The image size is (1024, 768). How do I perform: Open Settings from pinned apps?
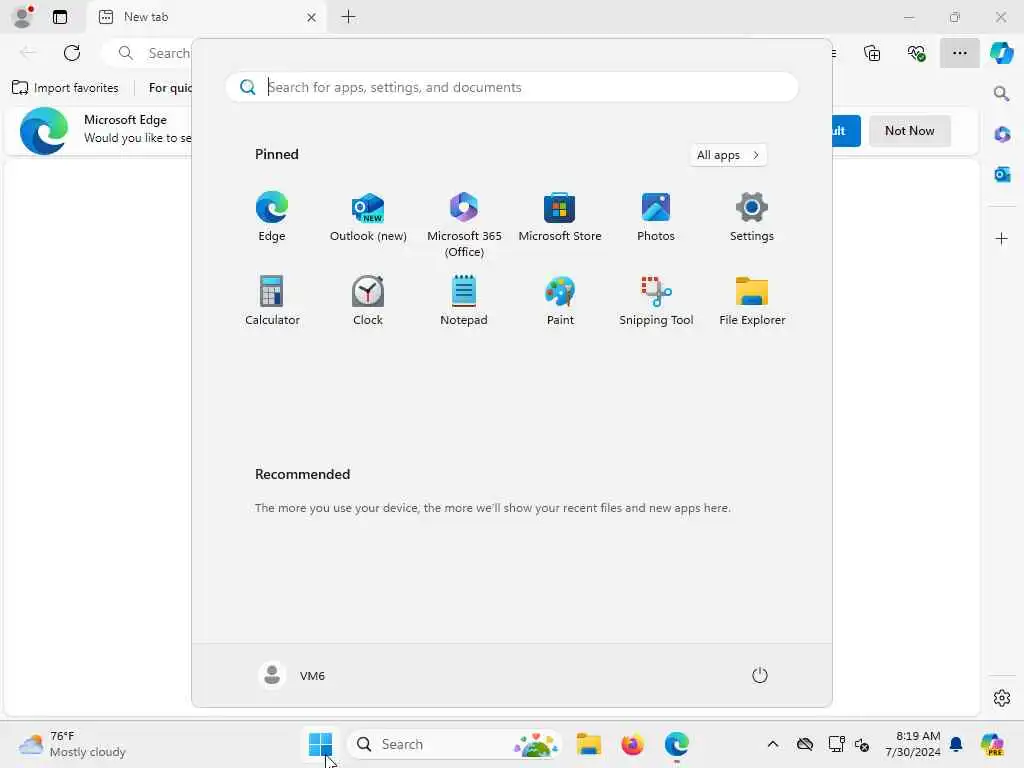(752, 217)
